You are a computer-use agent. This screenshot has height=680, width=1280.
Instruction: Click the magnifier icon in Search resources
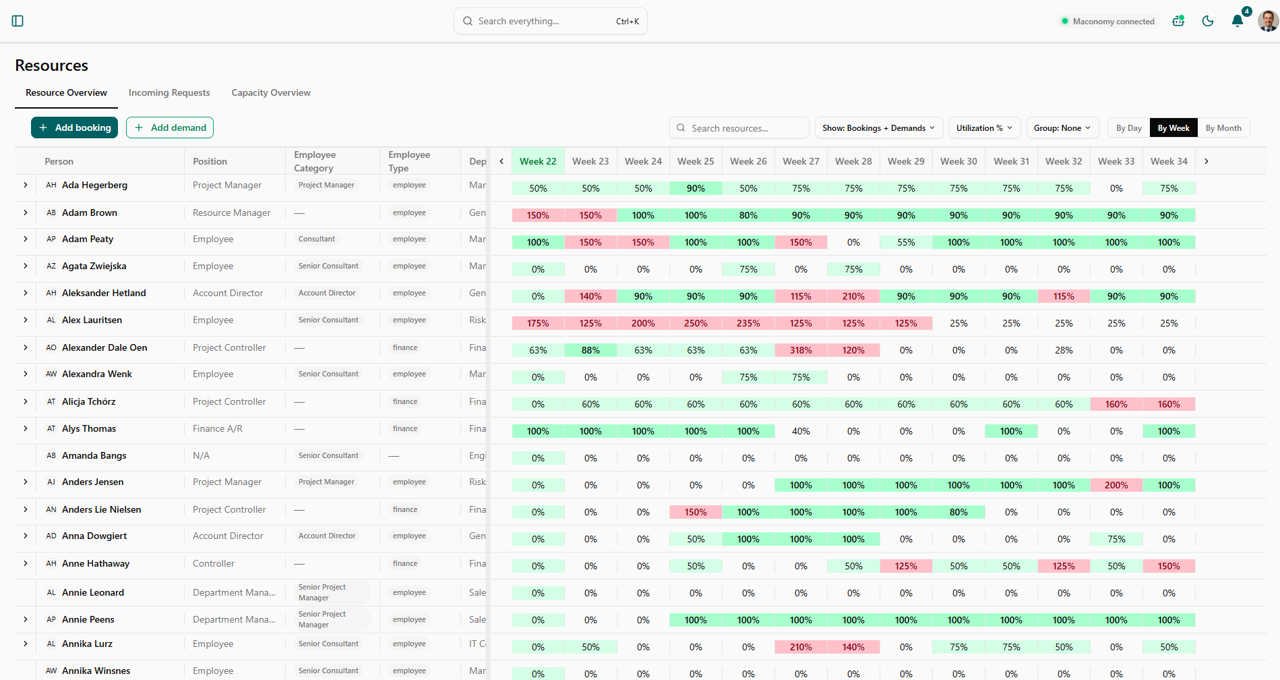point(681,128)
